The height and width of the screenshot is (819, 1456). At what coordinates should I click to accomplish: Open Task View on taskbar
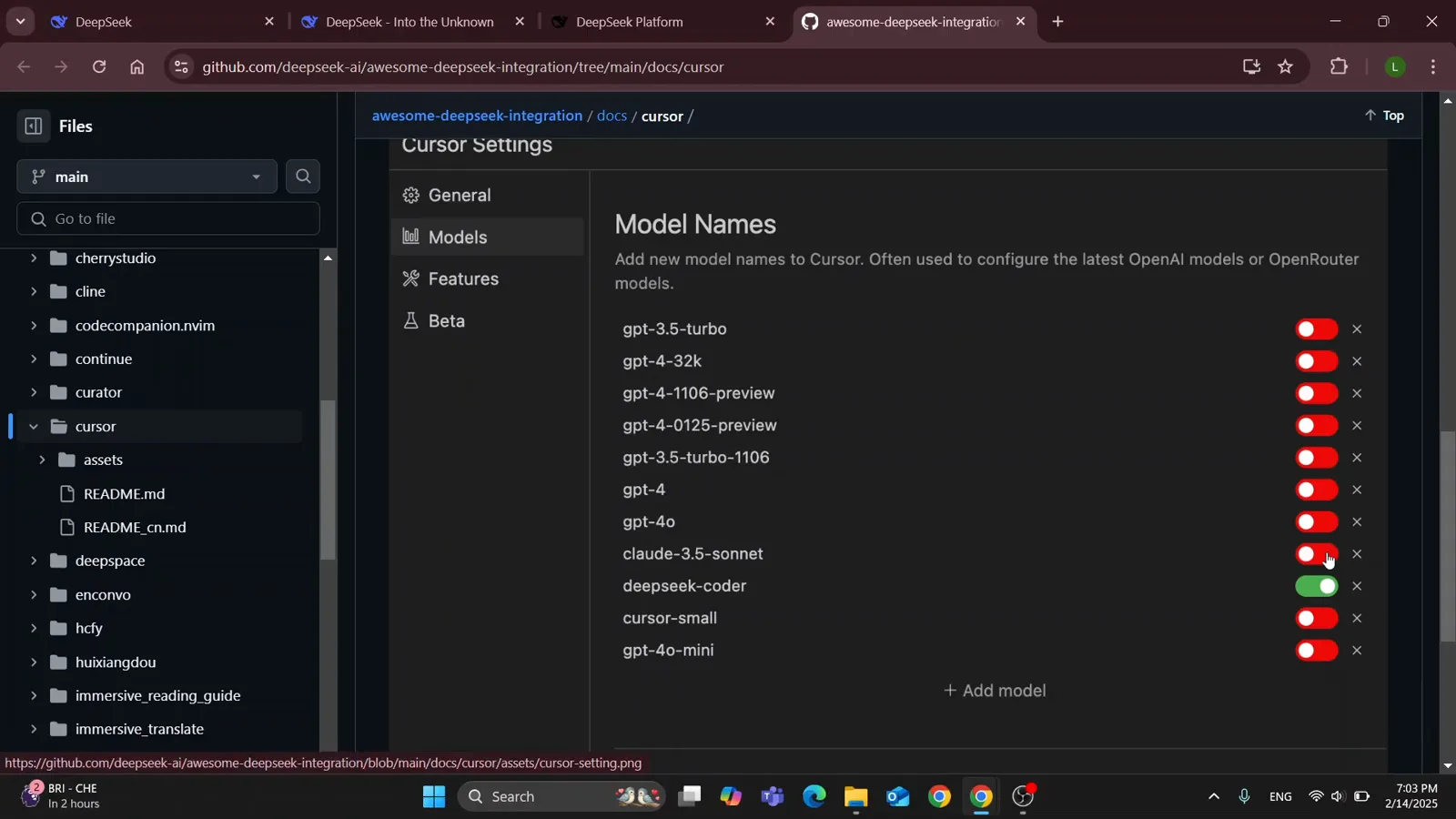click(x=689, y=797)
